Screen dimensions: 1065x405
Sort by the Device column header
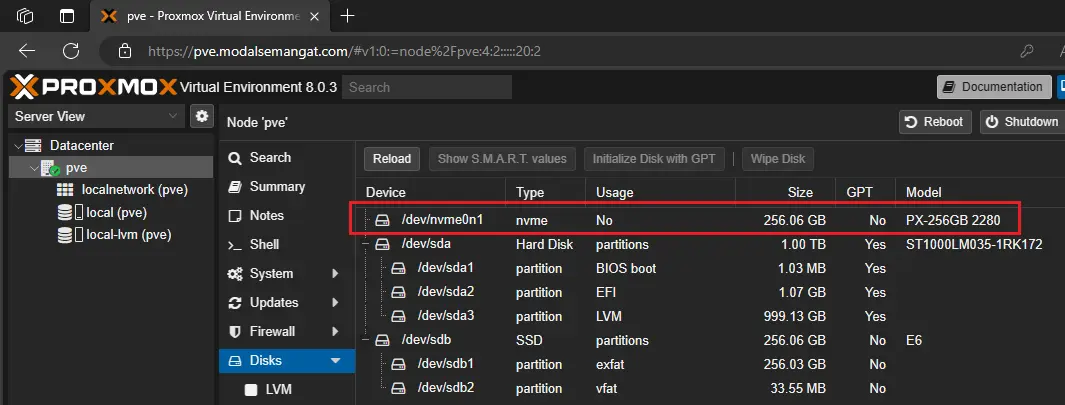point(431,192)
